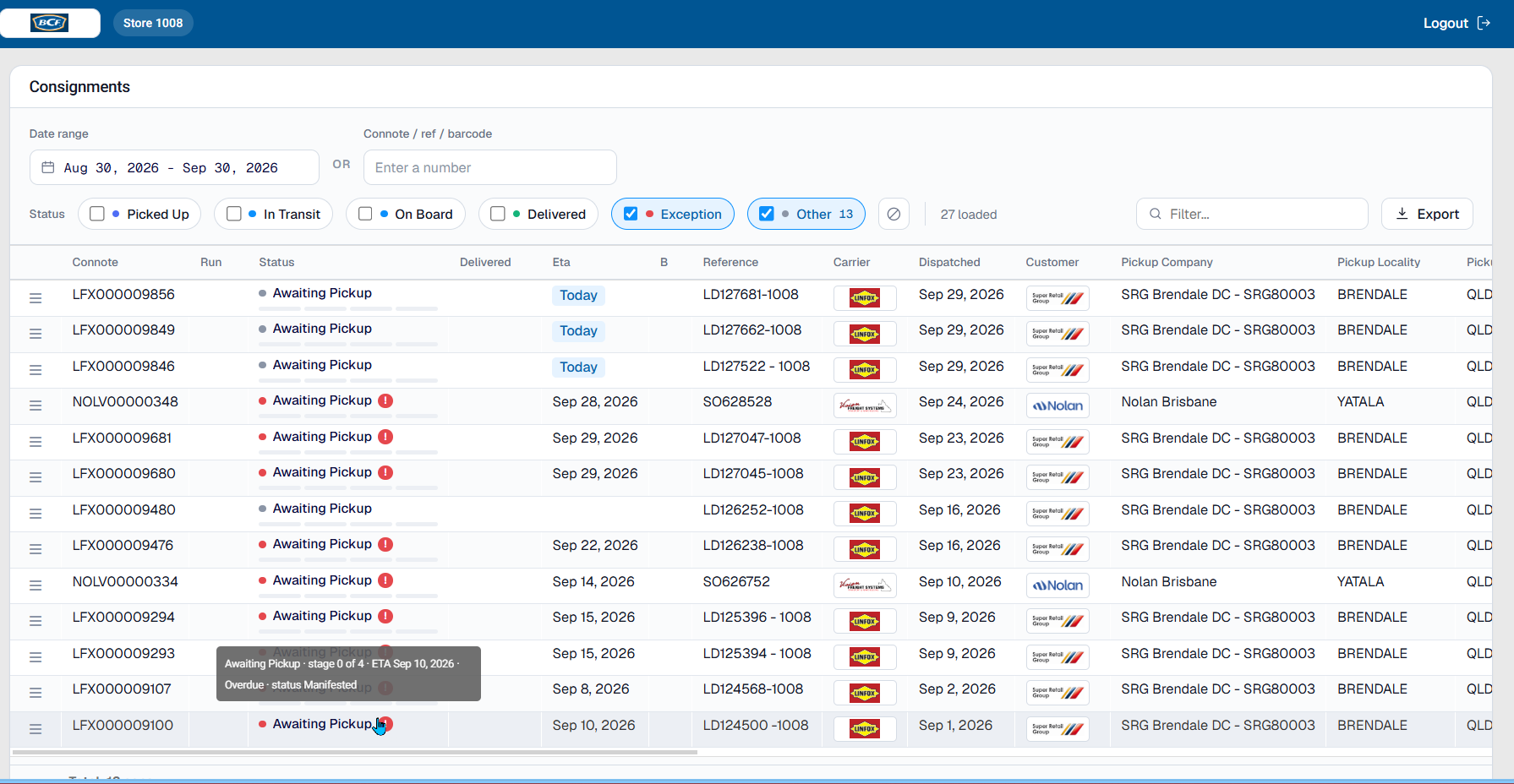Click reference LD127047-1008
1514x784 pixels.
[752, 438]
